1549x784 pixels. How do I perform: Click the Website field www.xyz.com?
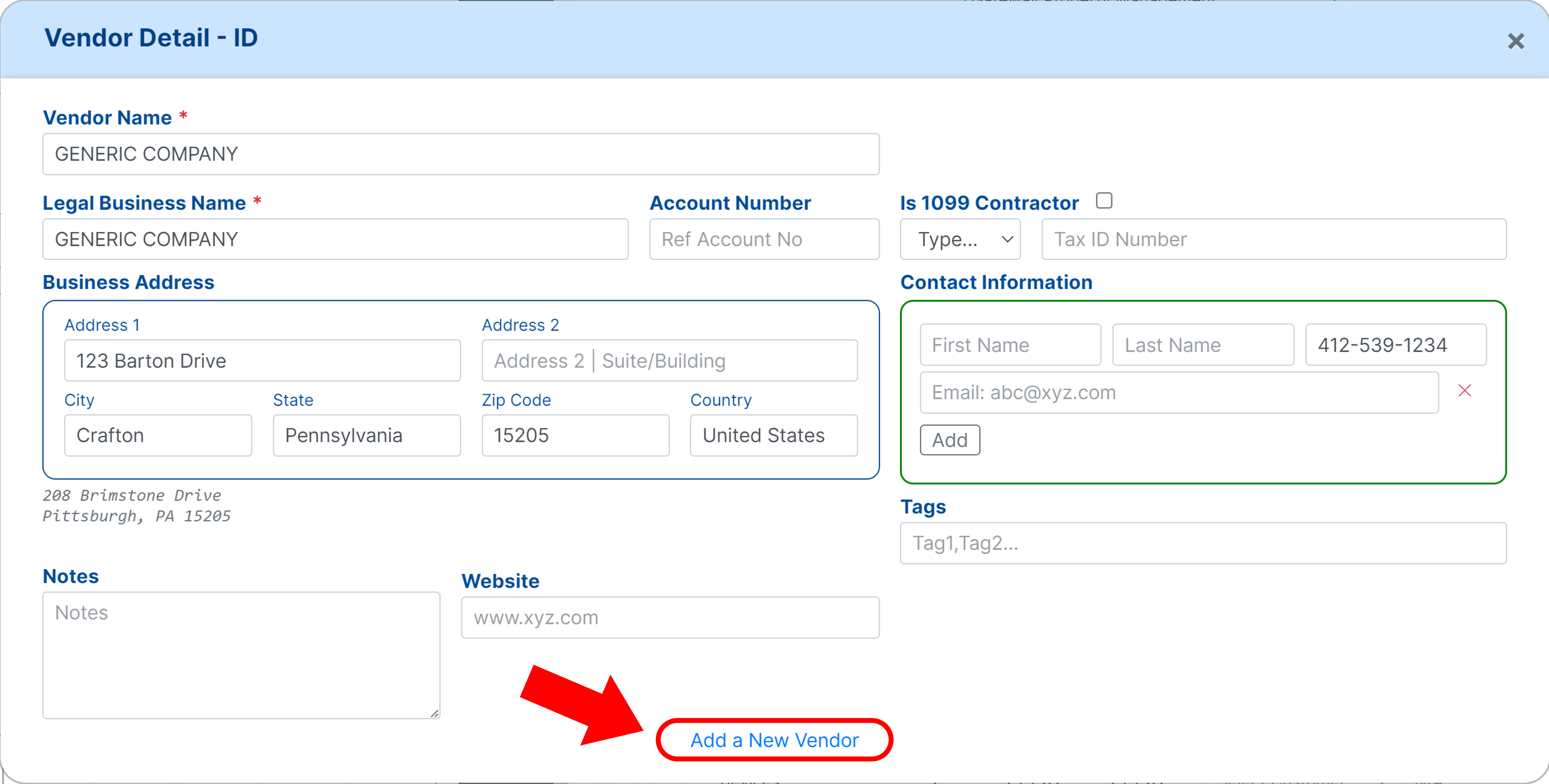point(671,617)
